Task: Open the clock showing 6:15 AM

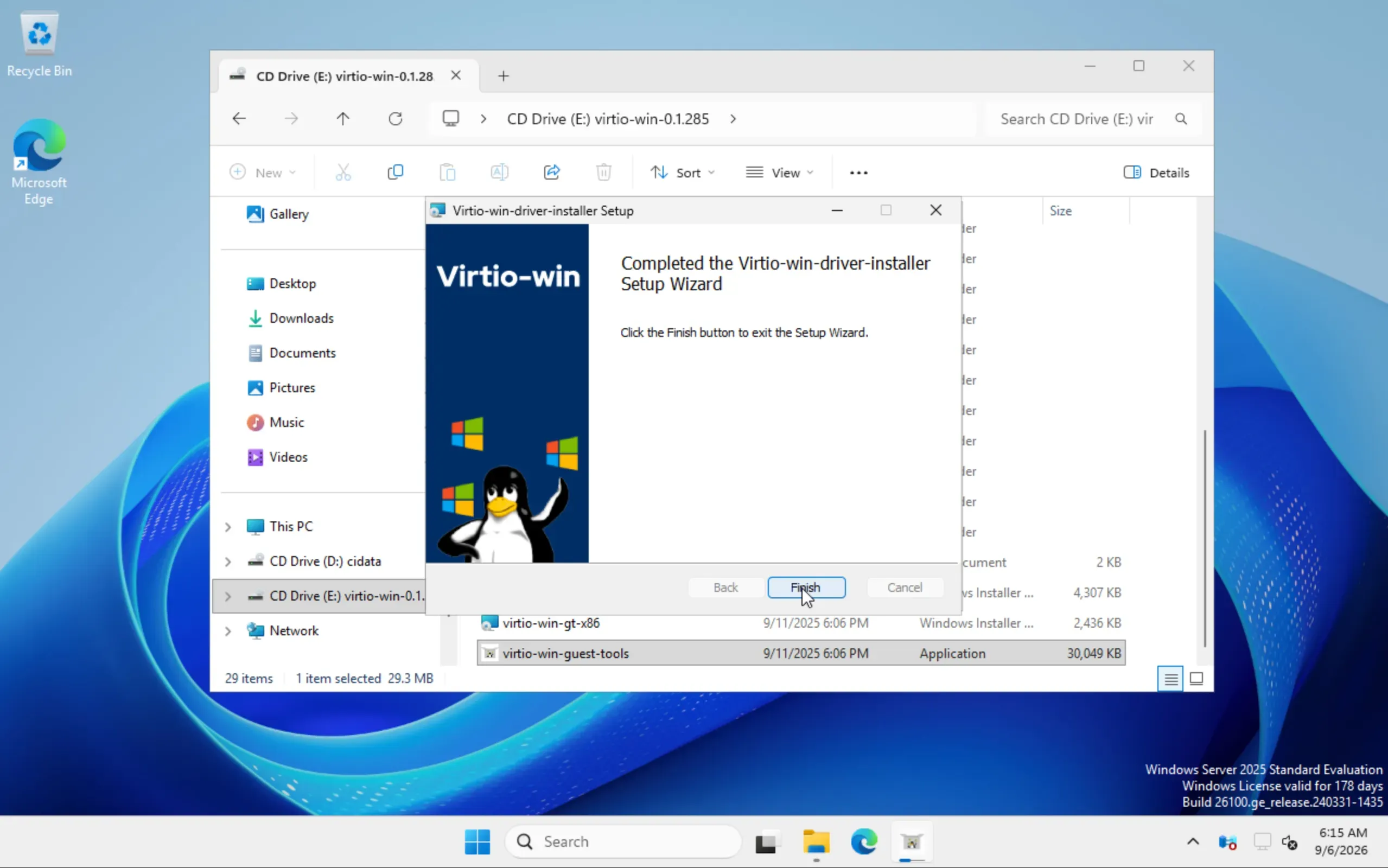Action: point(1342,841)
